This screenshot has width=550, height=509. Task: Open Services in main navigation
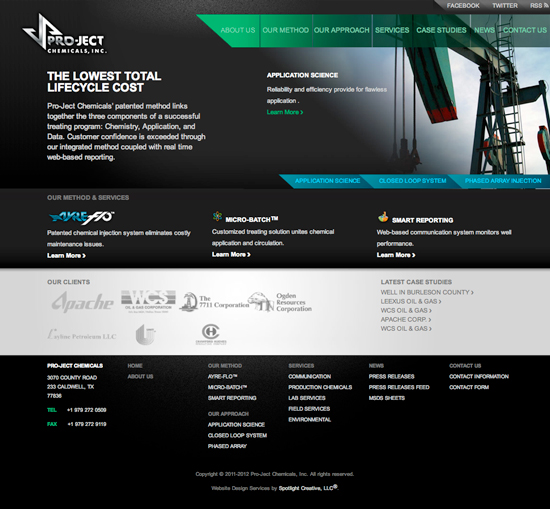[392, 30]
